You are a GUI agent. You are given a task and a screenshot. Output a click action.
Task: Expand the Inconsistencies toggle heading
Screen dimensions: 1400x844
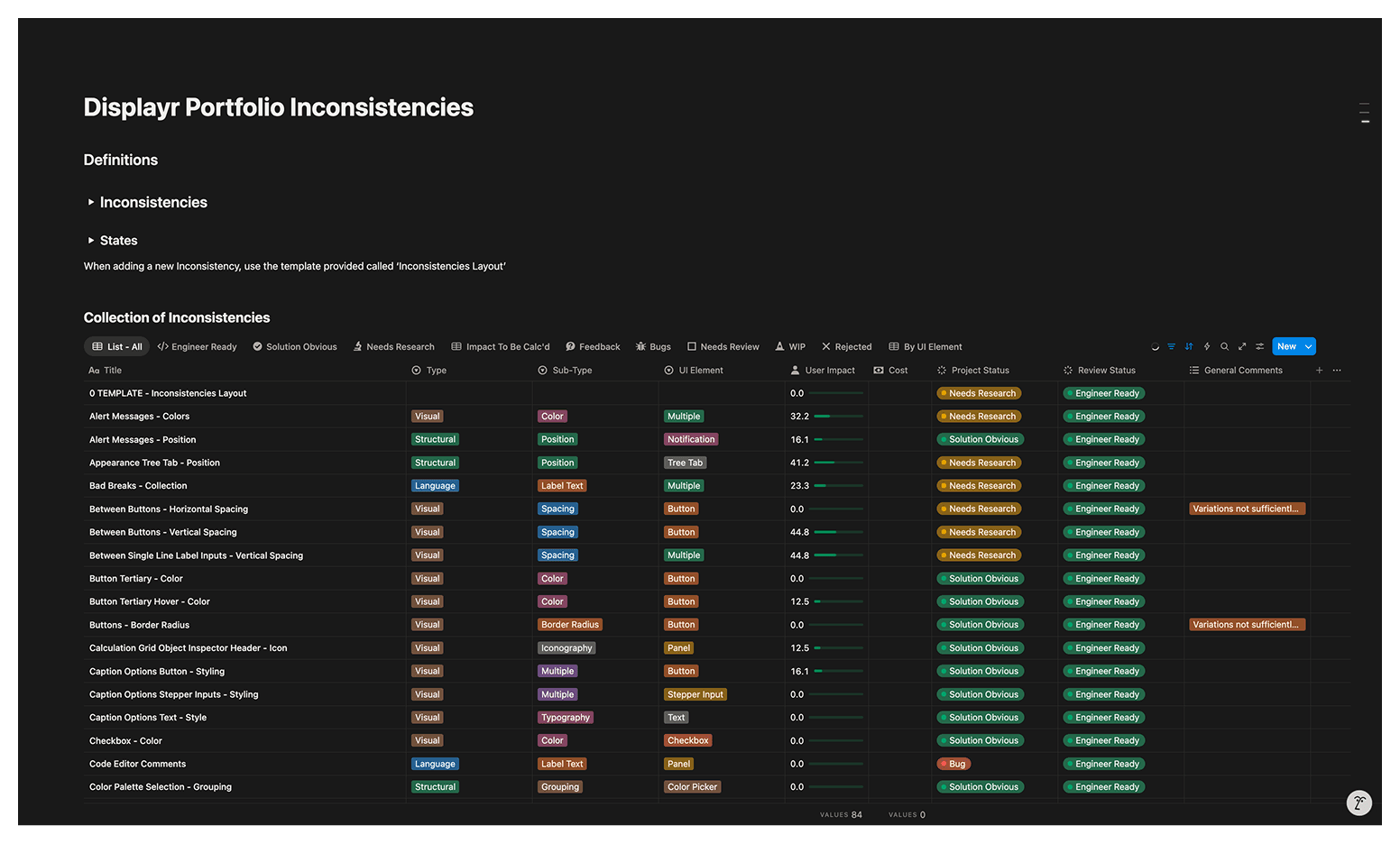[90, 202]
